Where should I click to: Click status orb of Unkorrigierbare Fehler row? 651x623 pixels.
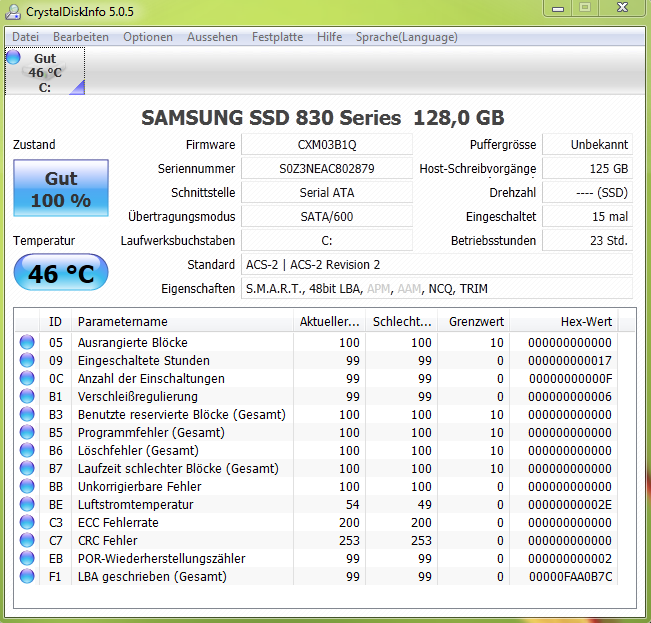[x=27, y=486]
